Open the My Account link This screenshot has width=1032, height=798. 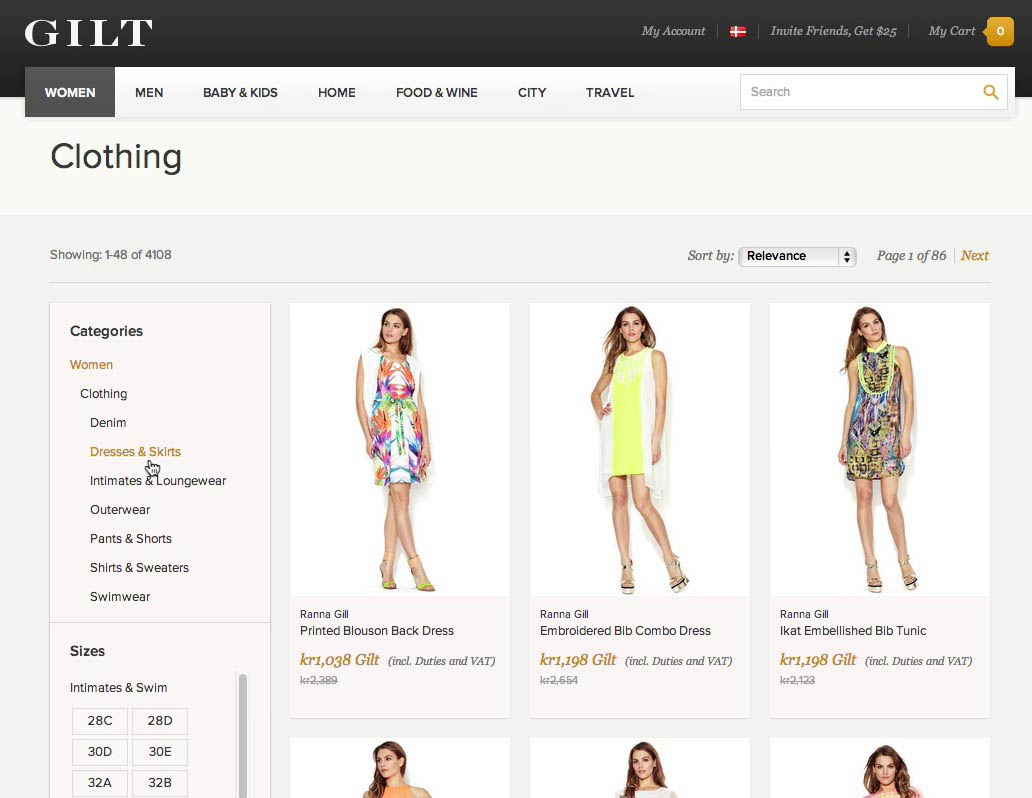[x=673, y=32]
